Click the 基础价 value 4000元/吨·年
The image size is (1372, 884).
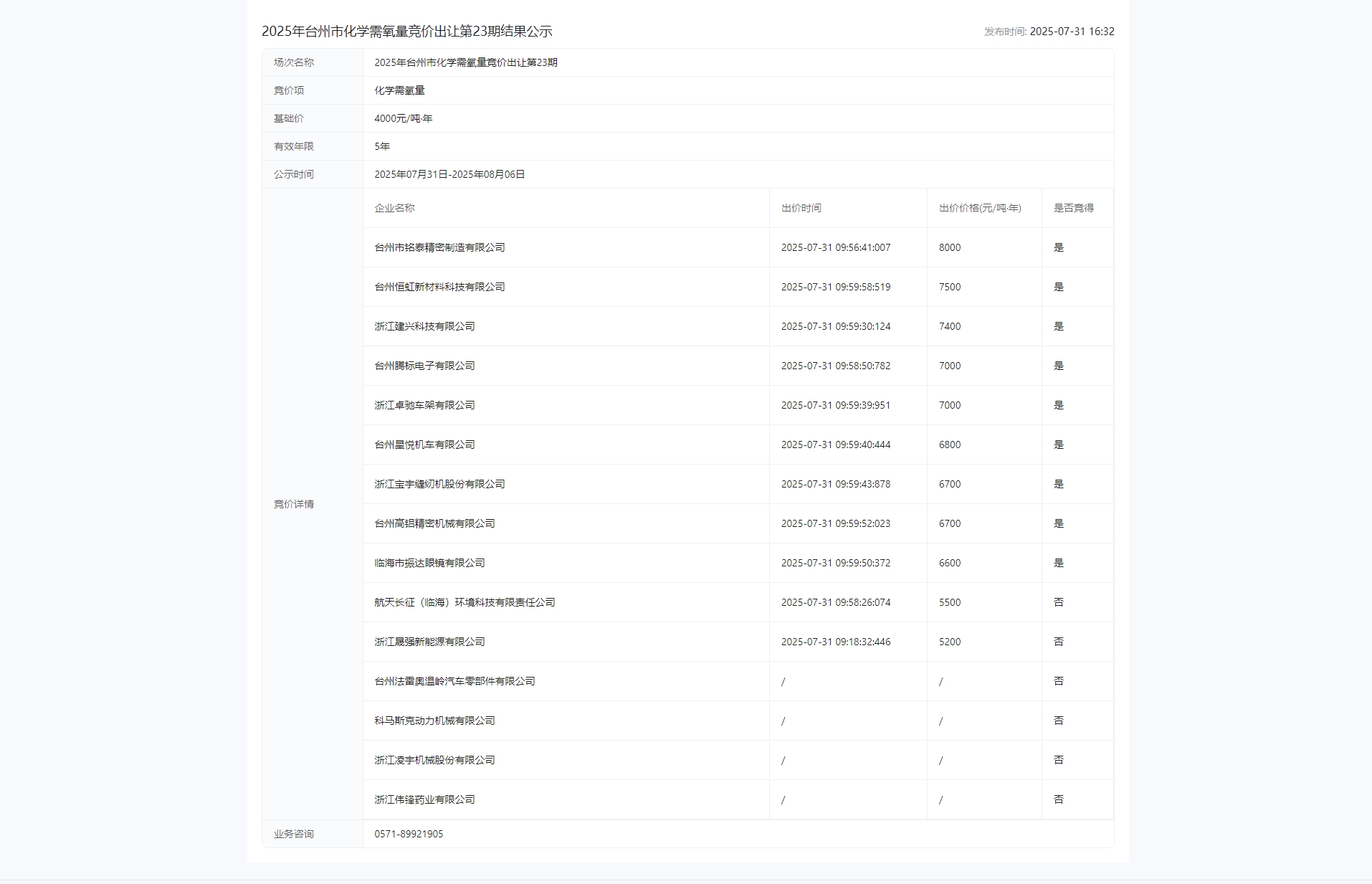(x=403, y=118)
